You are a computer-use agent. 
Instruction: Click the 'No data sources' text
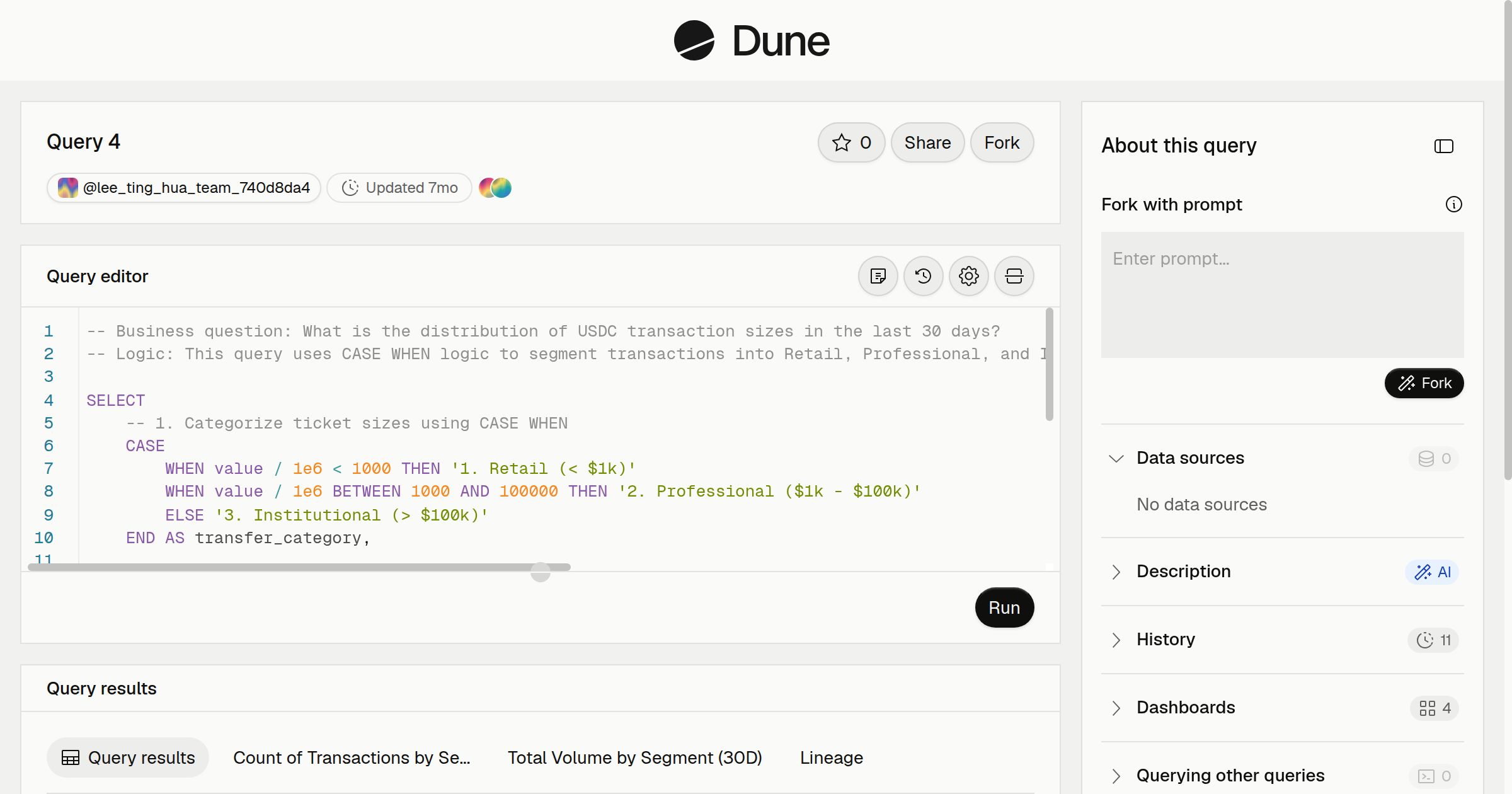(x=1201, y=504)
